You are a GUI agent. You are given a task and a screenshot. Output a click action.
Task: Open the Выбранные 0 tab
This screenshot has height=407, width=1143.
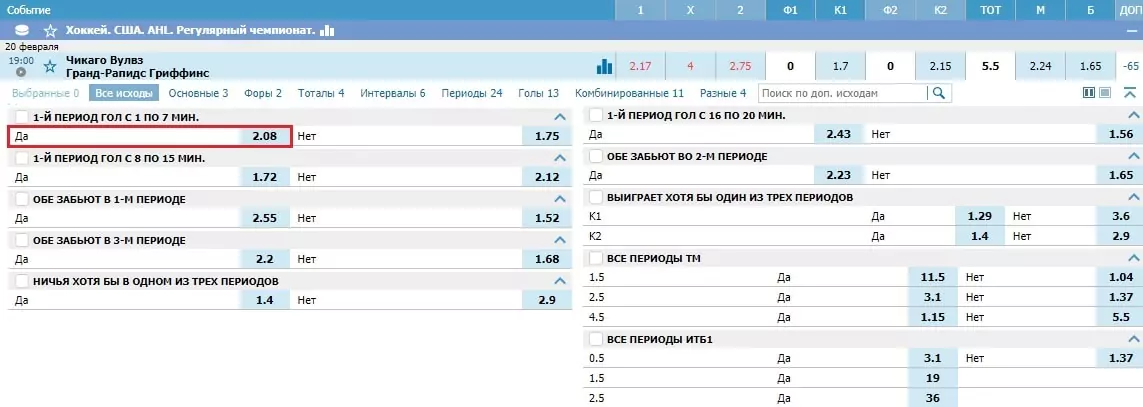[x=45, y=93]
